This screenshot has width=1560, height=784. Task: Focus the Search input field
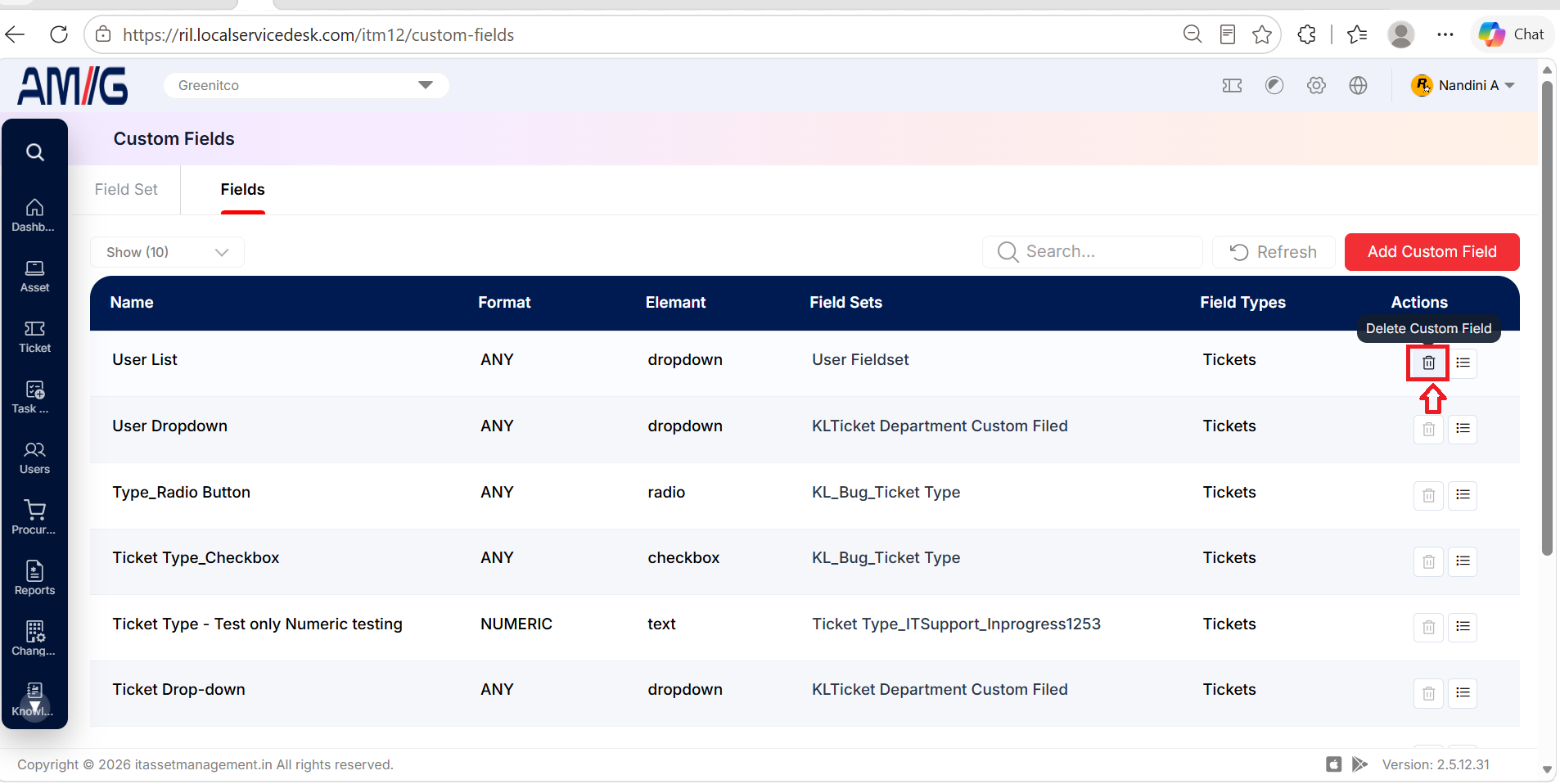[x=1092, y=252]
